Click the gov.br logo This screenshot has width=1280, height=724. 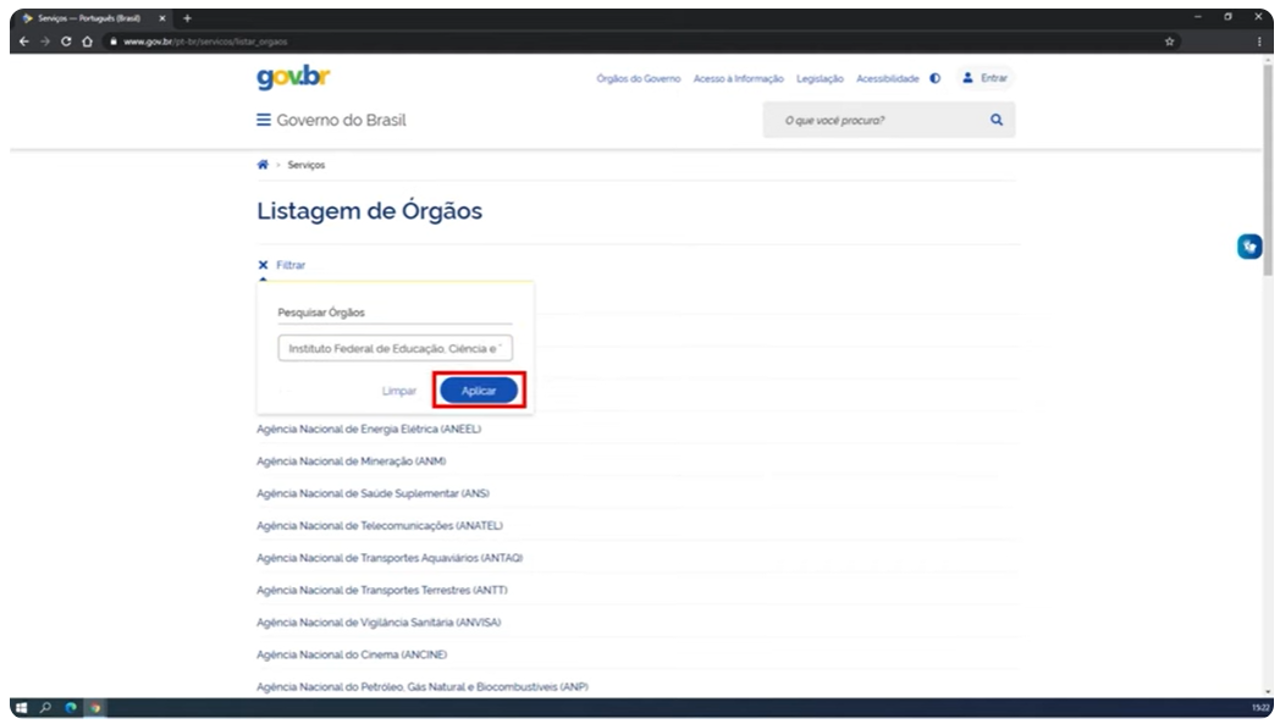click(293, 78)
